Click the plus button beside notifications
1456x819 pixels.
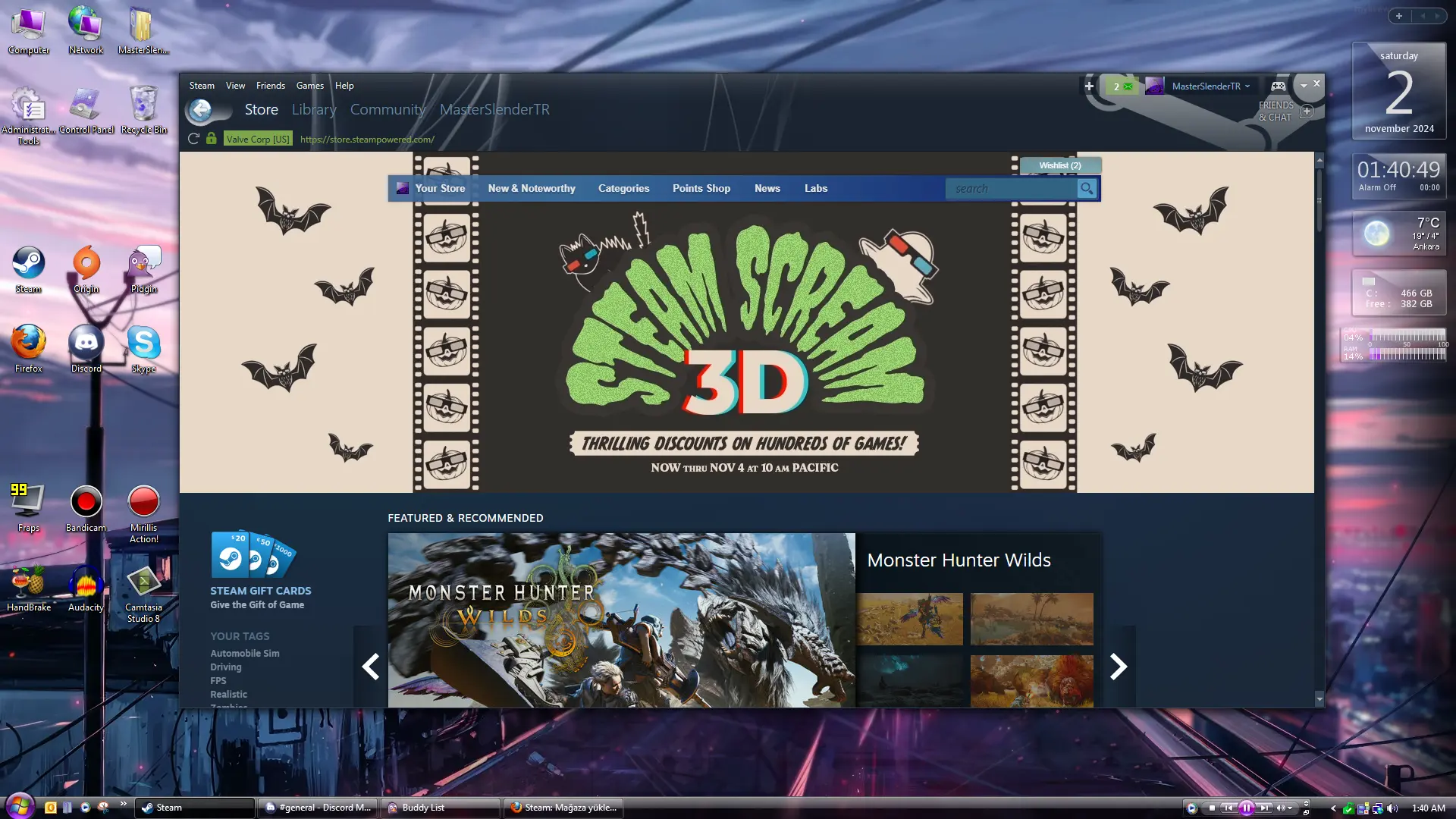tap(1089, 86)
